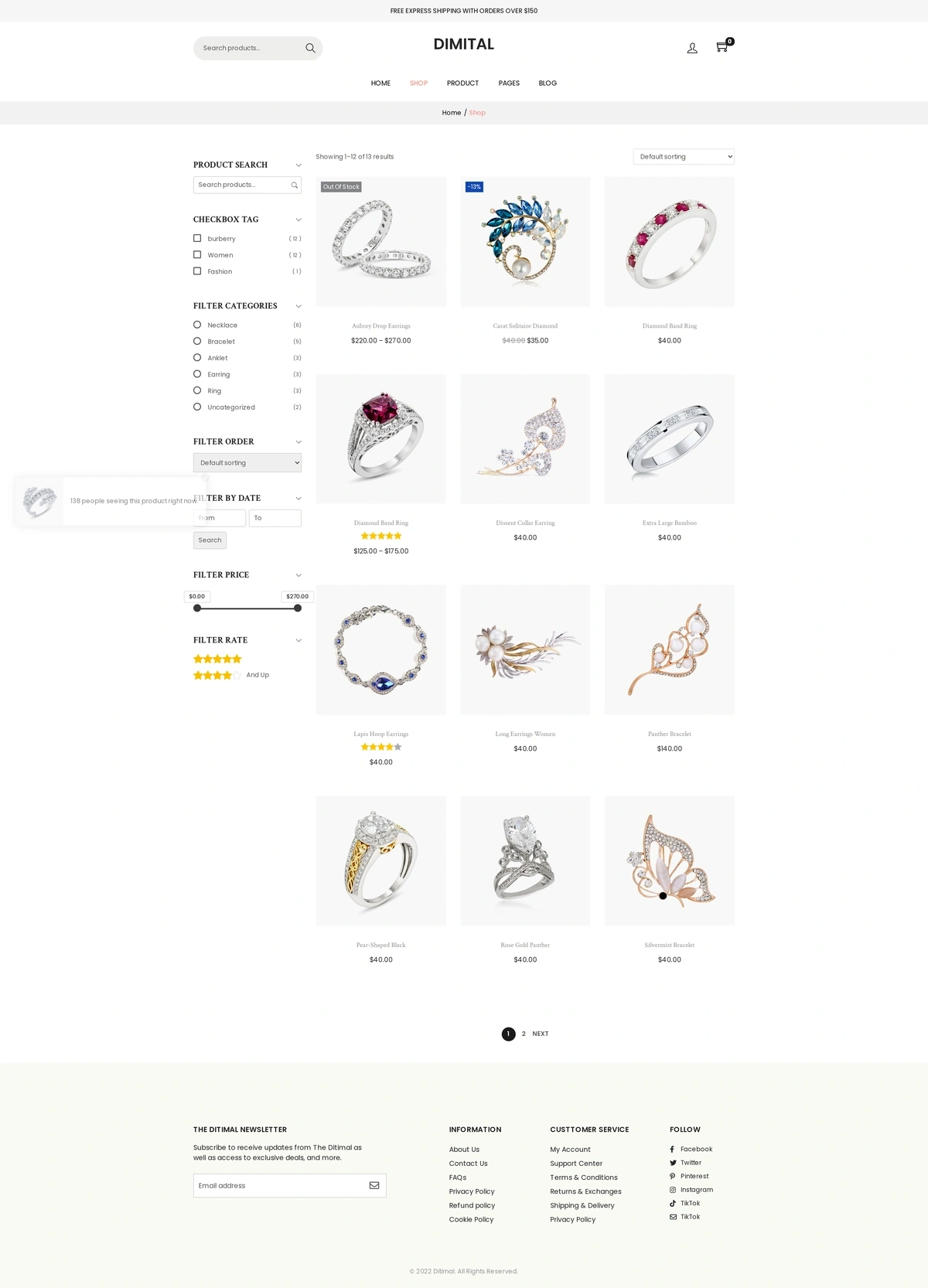928x1288 pixels.
Task: Check the Fashion tag checkbox
Action: (197, 271)
